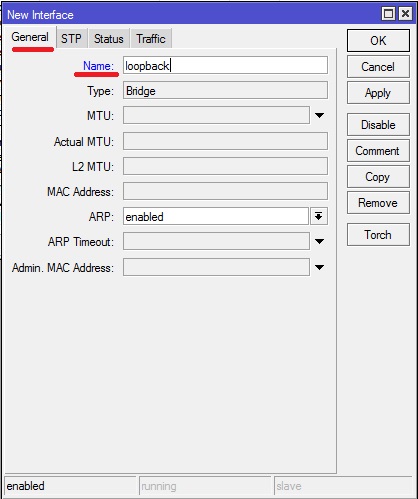
Task: Add a comment using Comment button
Action: tap(378, 151)
